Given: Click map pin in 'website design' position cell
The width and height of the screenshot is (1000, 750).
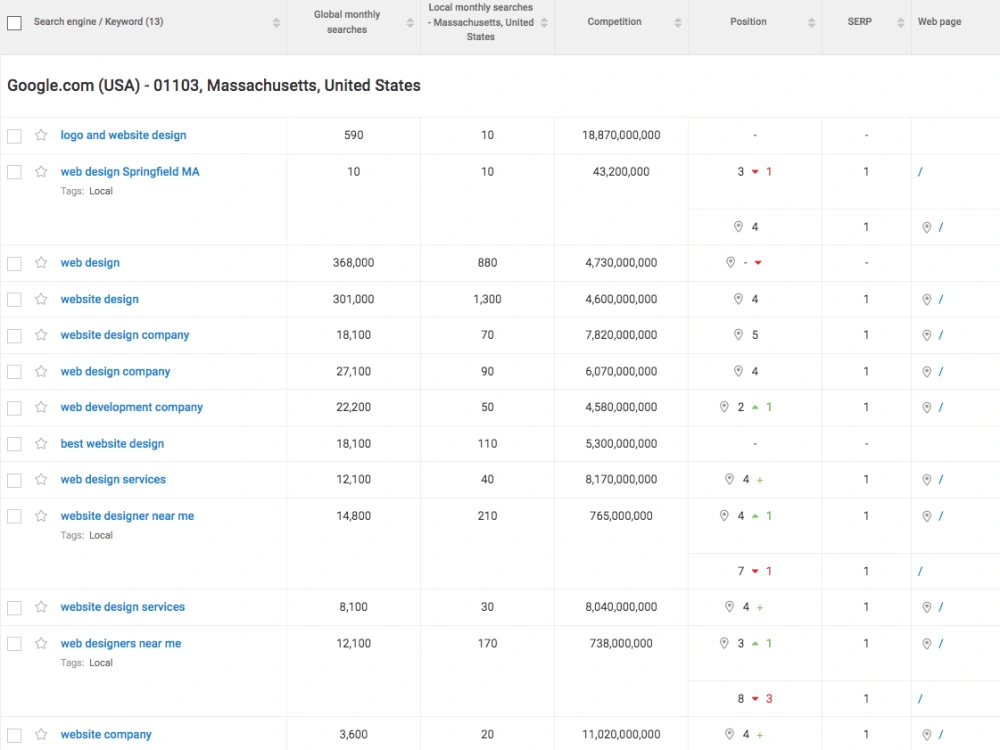Looking at the screenshot, I should (x=739, y=299).
